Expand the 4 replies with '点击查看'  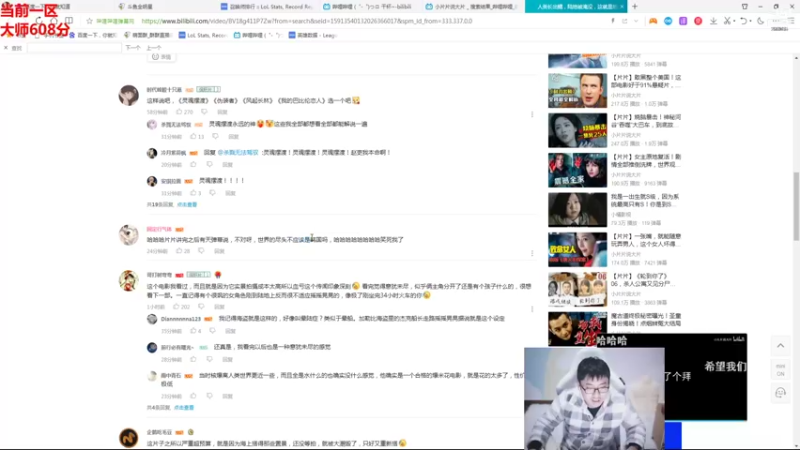point(184,408)
